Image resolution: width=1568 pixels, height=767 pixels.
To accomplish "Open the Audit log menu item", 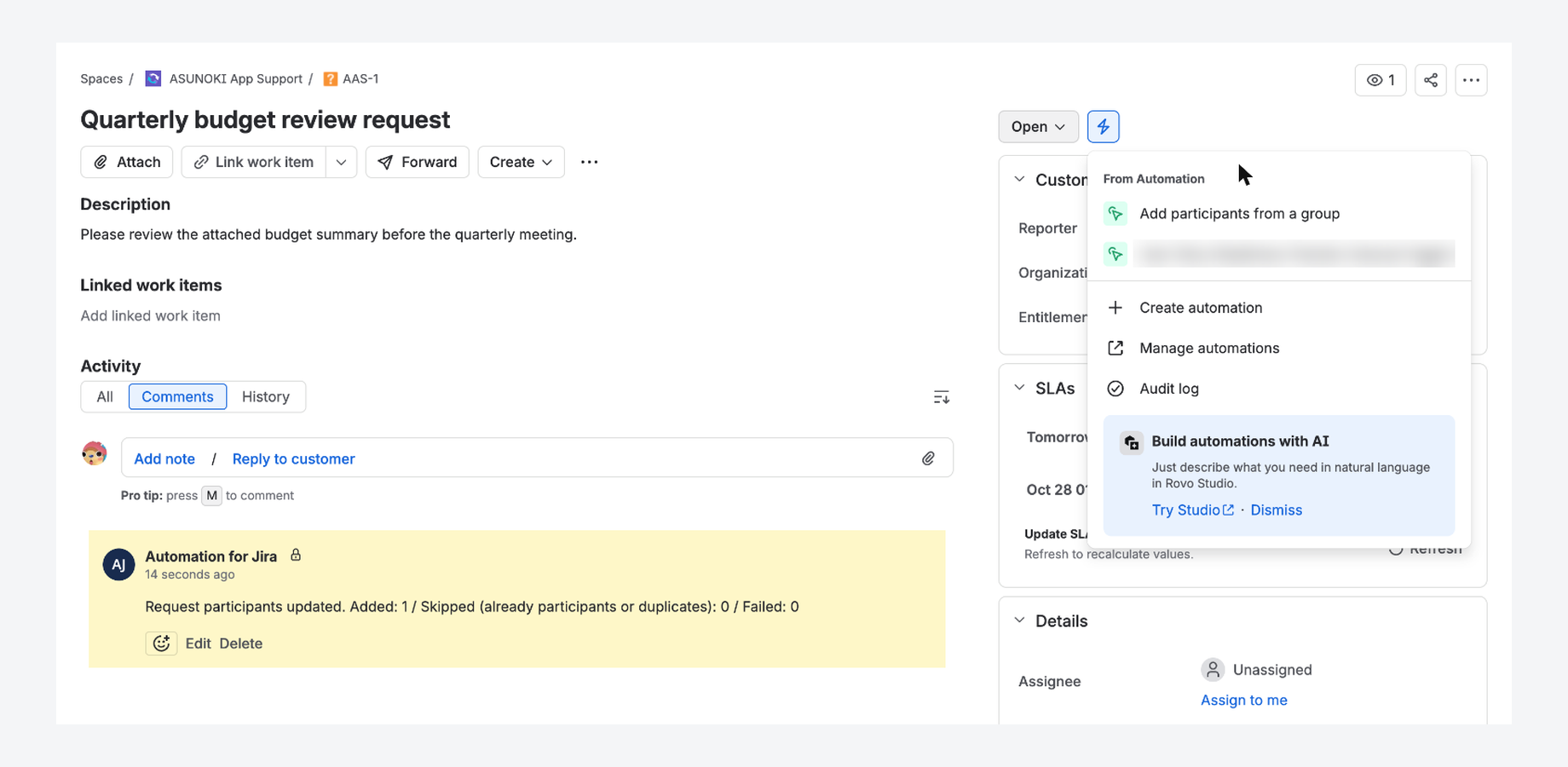I will coord(1278,389).
